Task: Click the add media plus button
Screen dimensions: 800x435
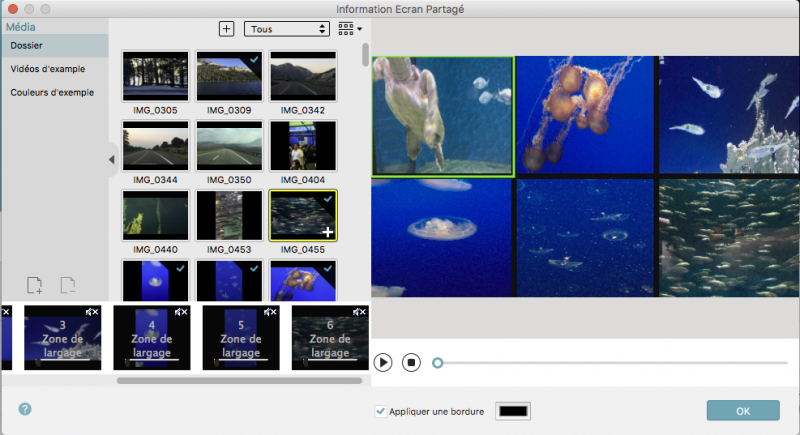Action: click(227, 29)
